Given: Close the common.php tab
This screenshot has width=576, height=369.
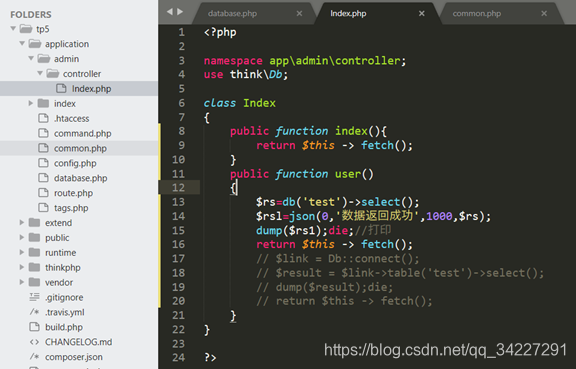Looking at the screenshot, I should coord(544,14).
